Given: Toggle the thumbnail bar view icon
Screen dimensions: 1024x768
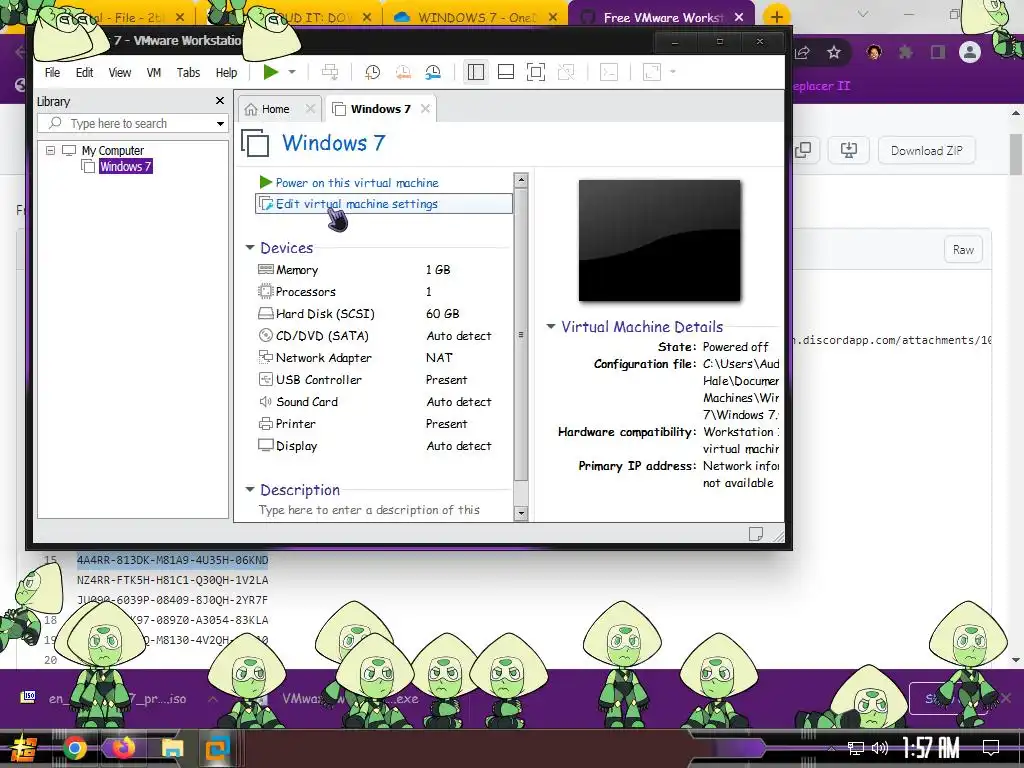Looking at the screenshot, I should 506,72.
